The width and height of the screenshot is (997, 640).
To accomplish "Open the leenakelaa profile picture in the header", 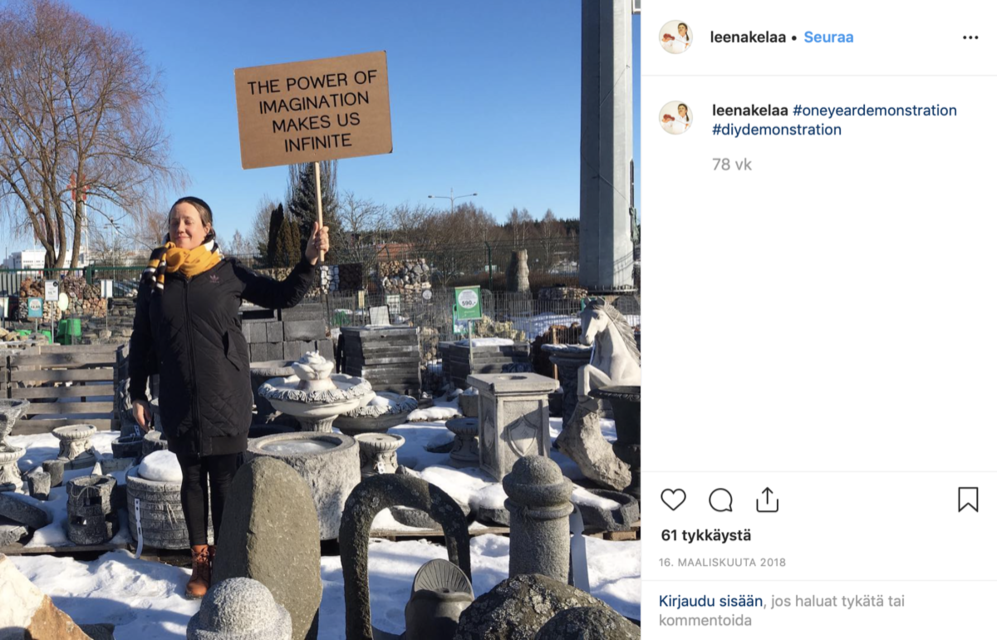I will point(676,37).
